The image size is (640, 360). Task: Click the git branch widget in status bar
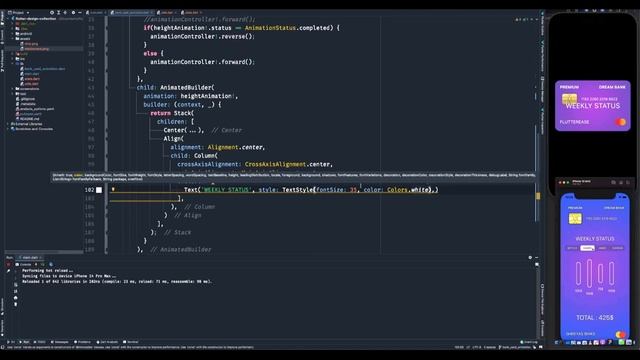coord(514,347)
